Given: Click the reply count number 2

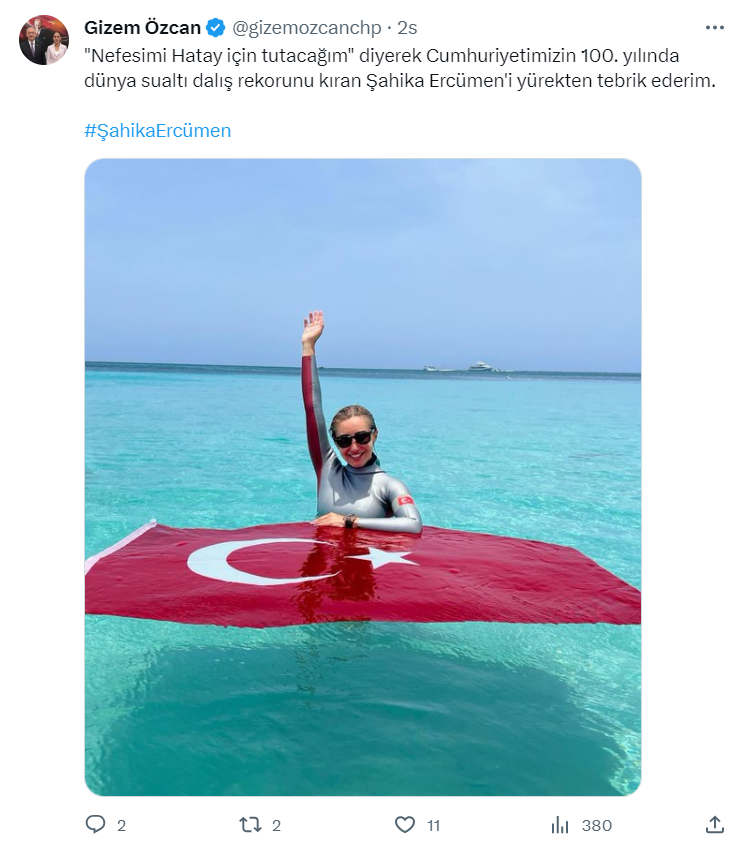Looking at the screenshot, I should 121,825.
